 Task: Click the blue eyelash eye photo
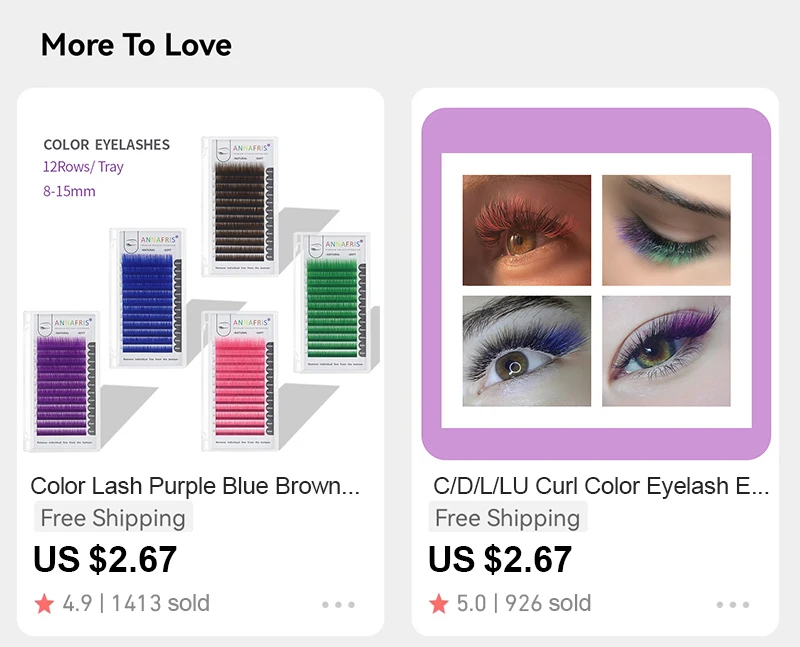click(x=527, y=351)
